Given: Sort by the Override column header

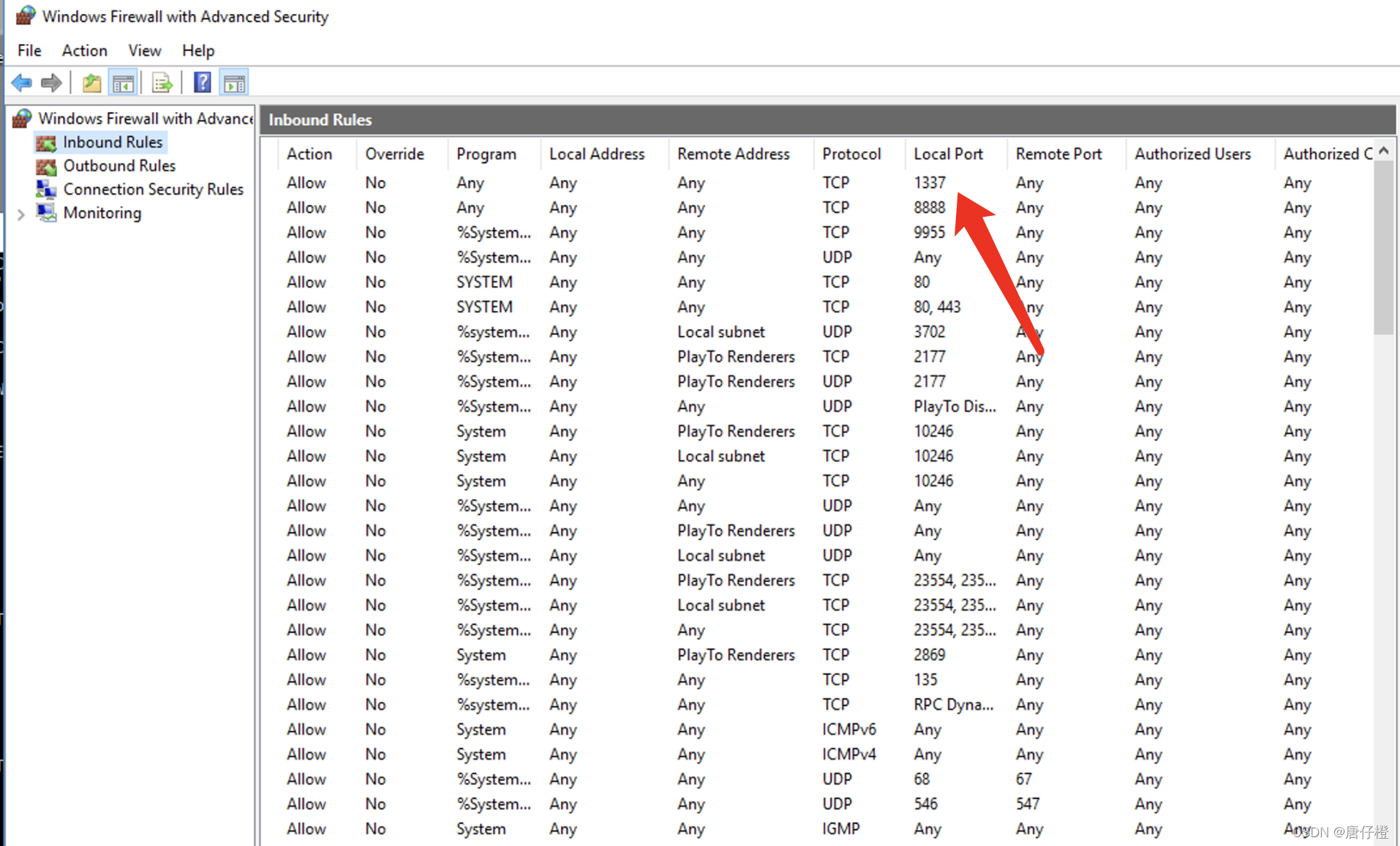Looking at the screenshot, I should pos(395,154).
